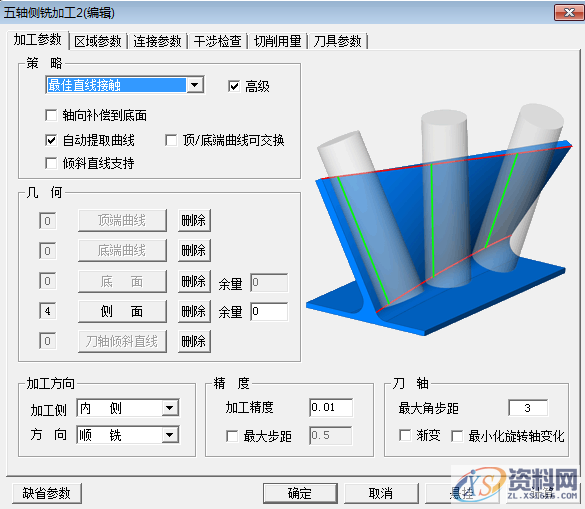This screenshot has width=585, height=509.
Task: Close the 五轴侧铣加工2 dialog
Action: tap(569, 13)
